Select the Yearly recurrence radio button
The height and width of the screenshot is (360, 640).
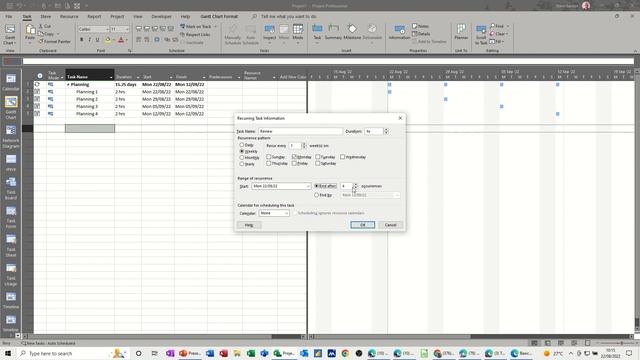coord(242,164)
